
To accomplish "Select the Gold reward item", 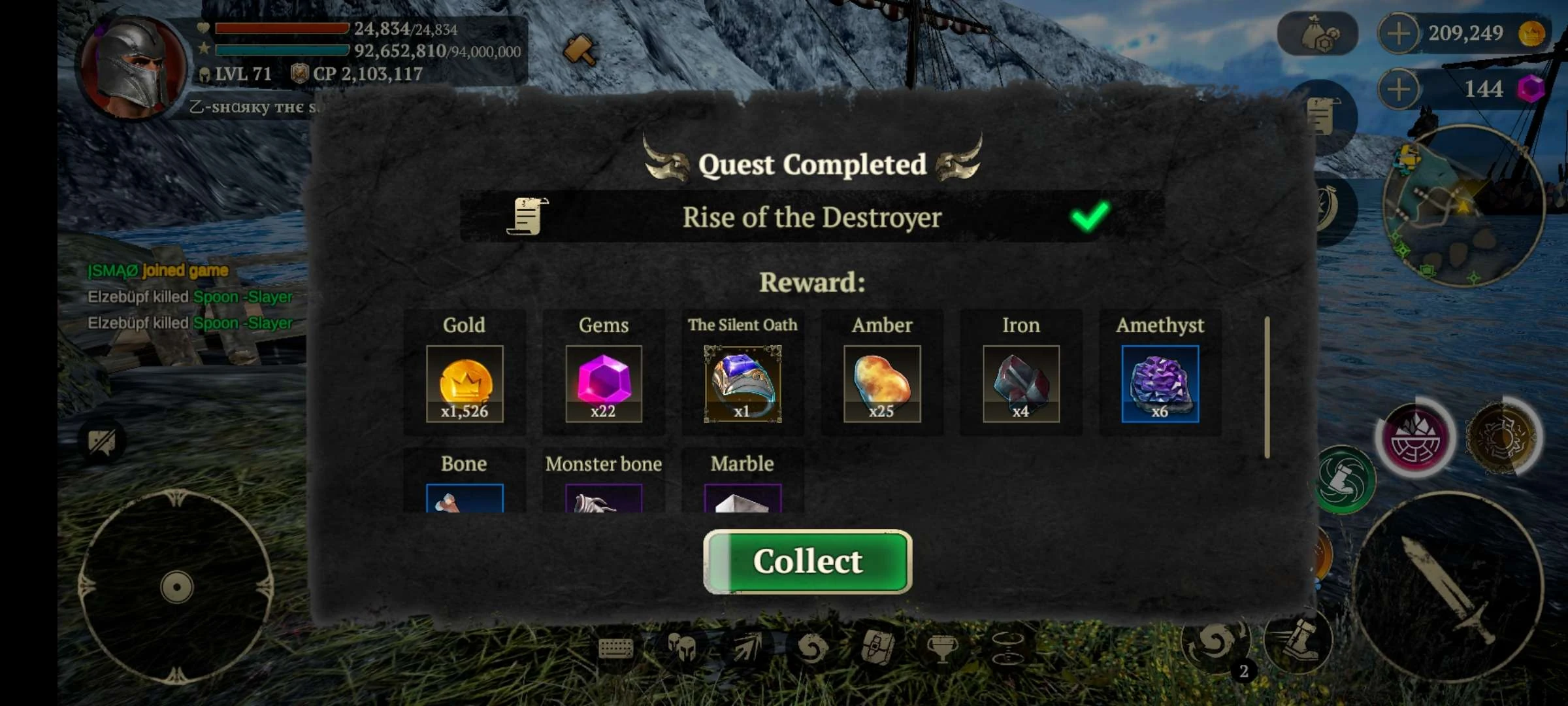I will 465,384.
